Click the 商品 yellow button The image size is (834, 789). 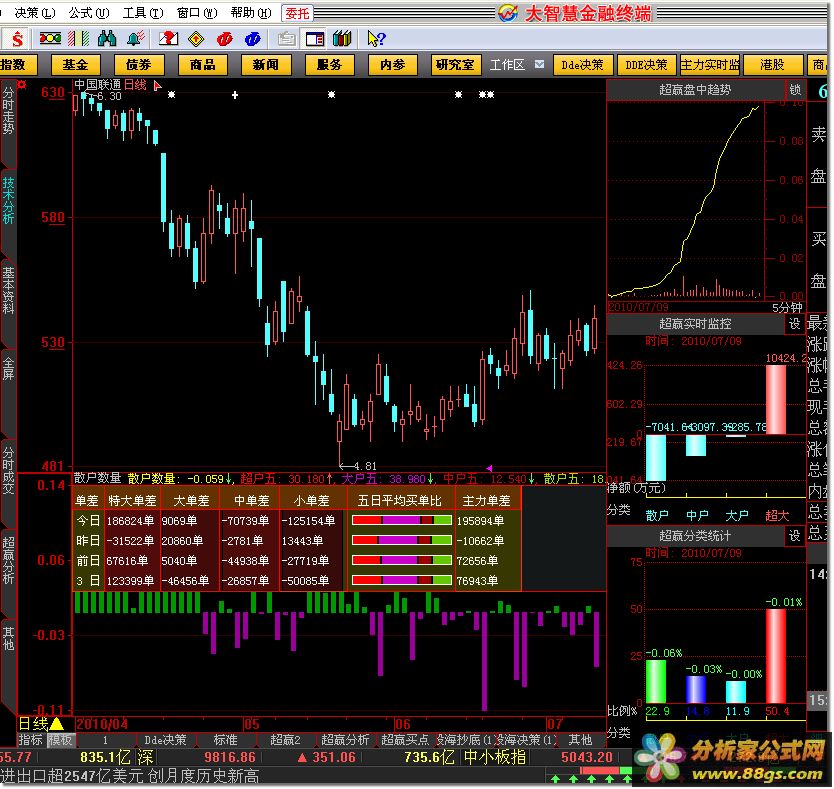[x=203, y=65]
